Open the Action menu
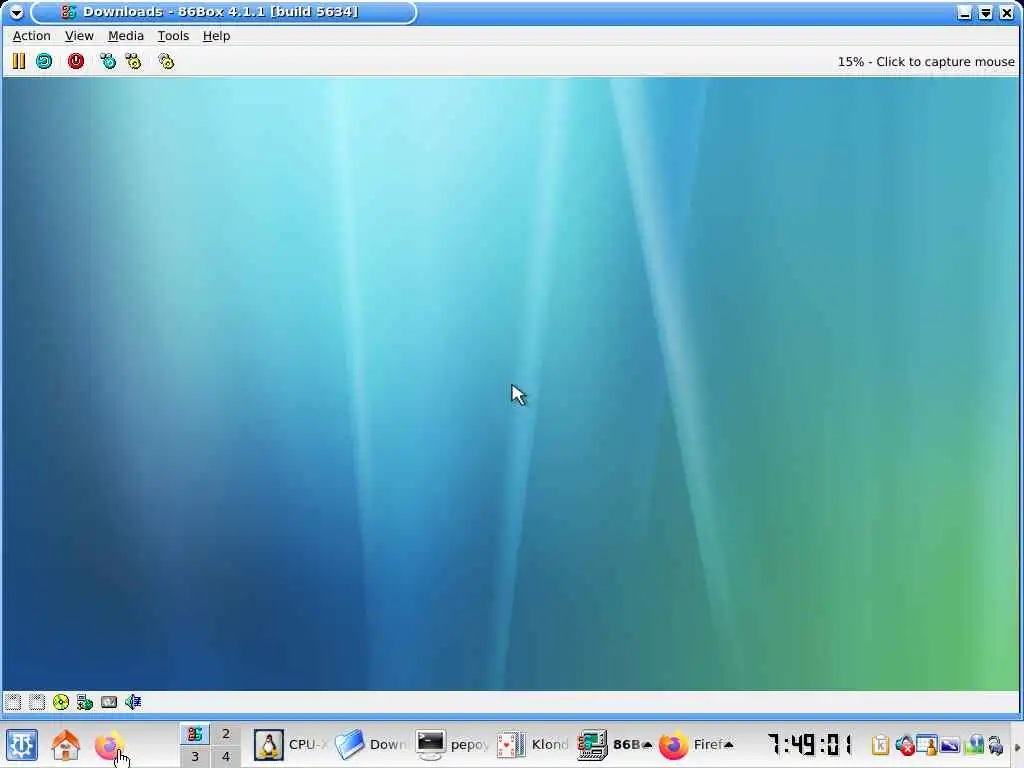 31,36
